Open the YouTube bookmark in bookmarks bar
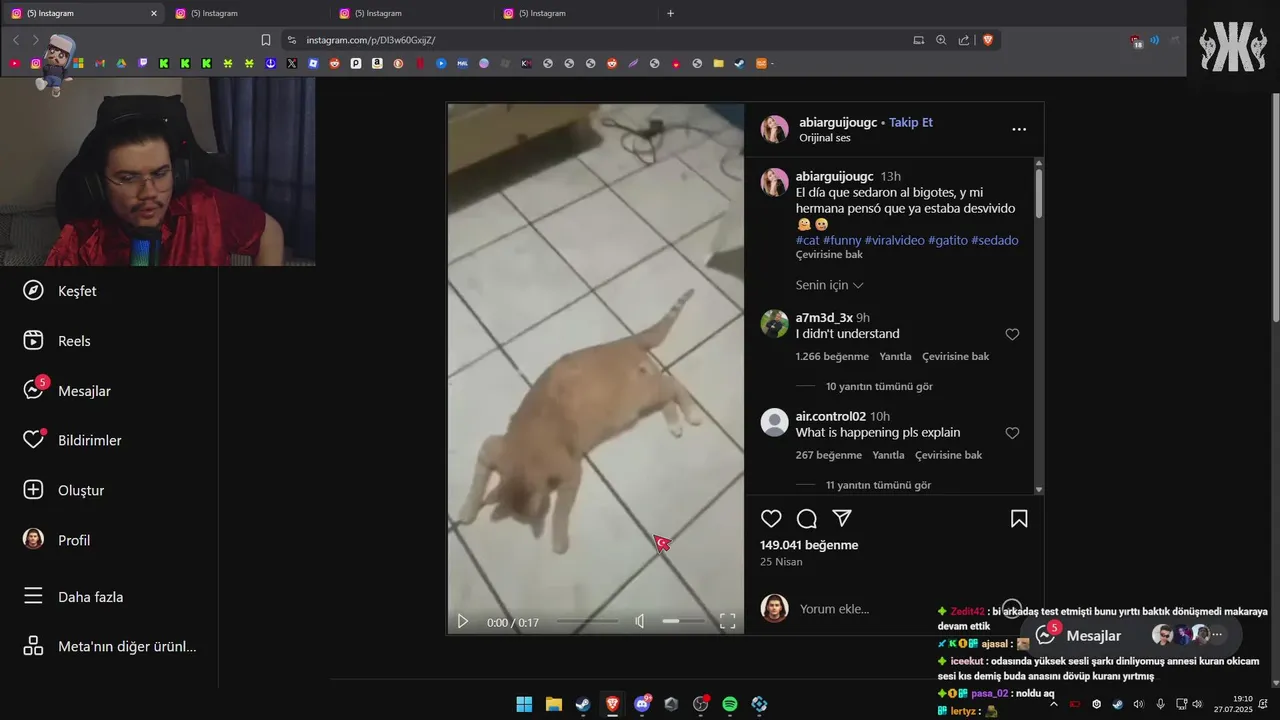1280x720 pixels. point(14,63)
